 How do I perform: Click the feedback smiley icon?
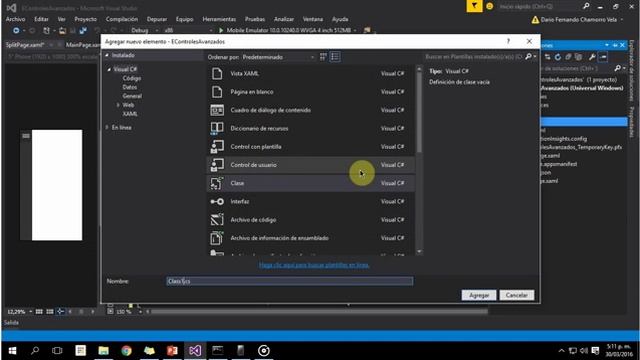(489, 6)
